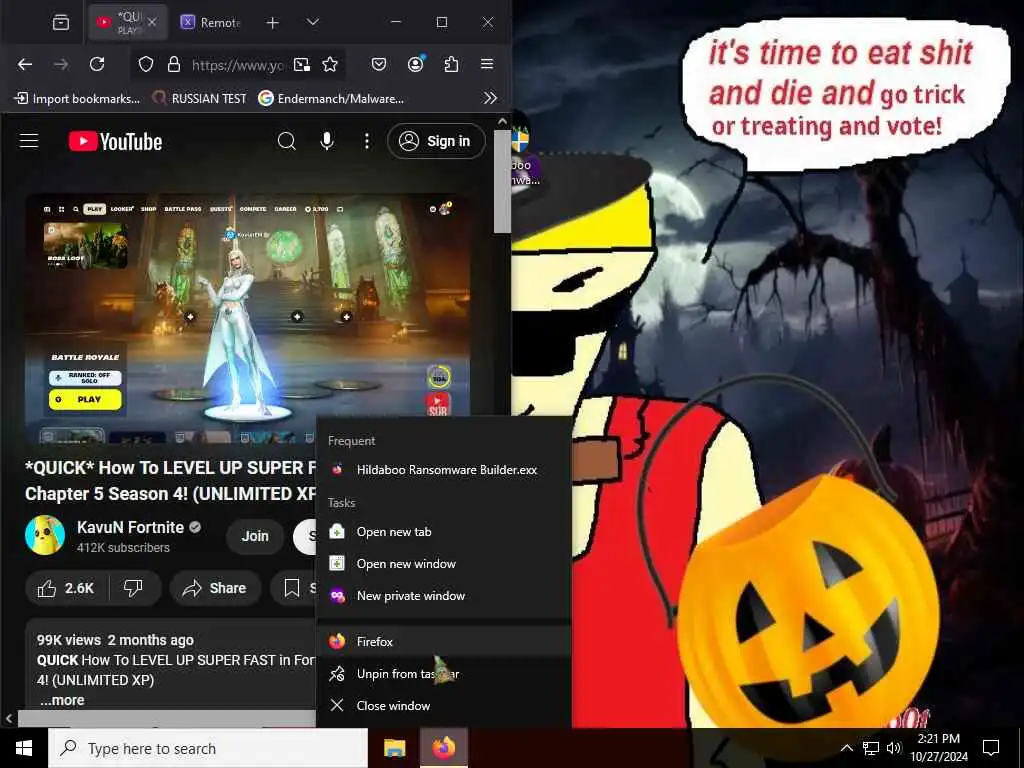This screenshot has width=1024, height=768.
Task: Show more bookmarks chevrons
Action: [490, 98]
